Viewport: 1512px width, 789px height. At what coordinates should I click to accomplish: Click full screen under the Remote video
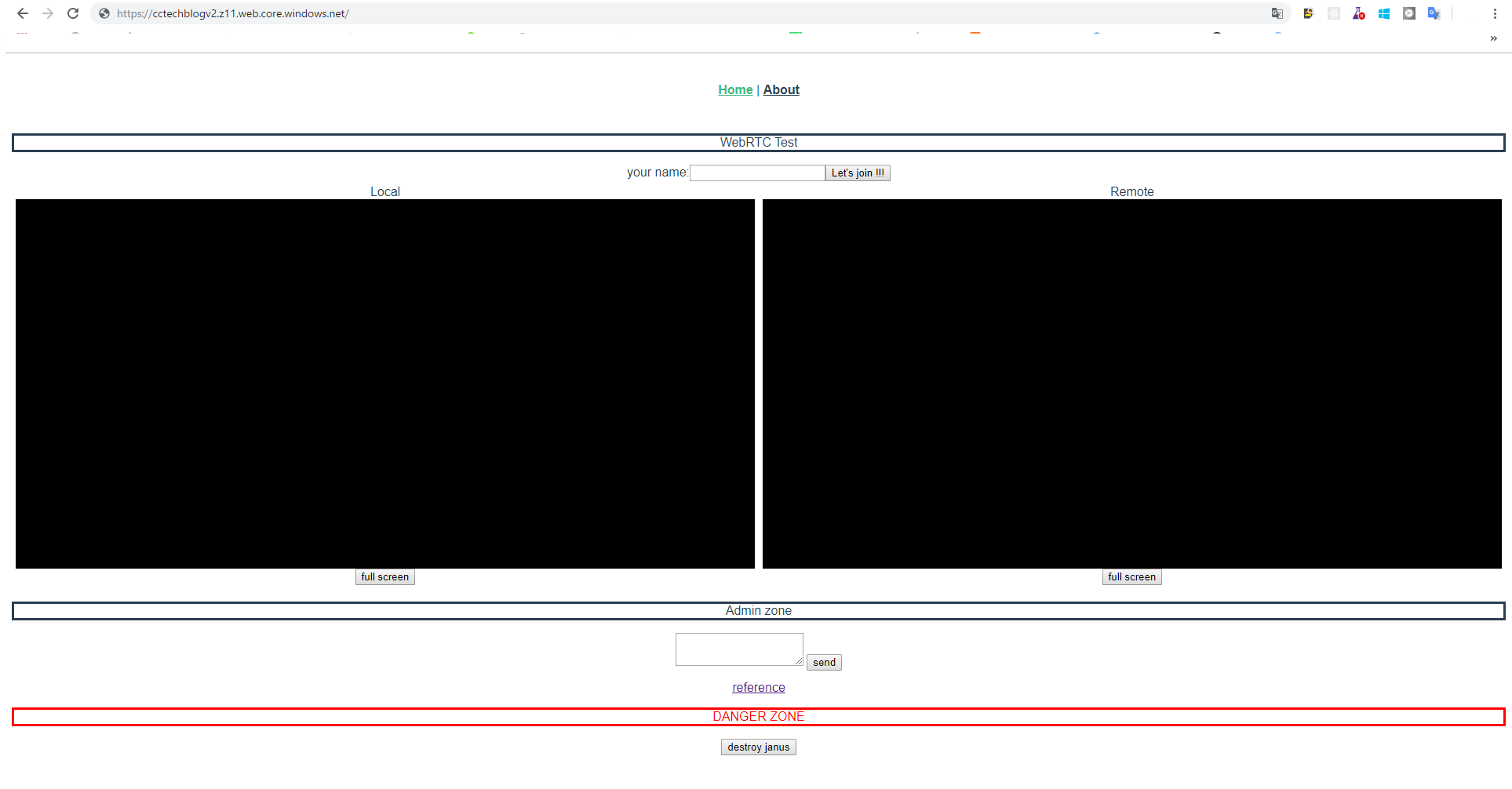coord(1131,577)
